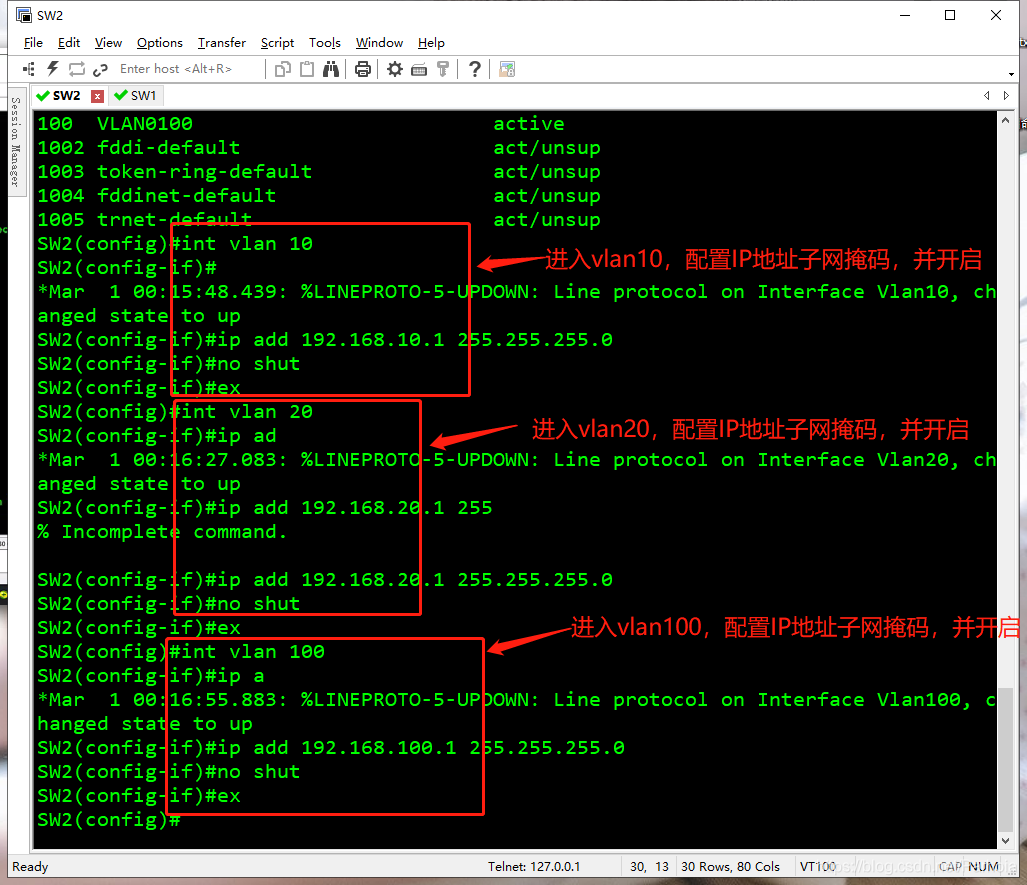Maximize the SW2 window
Screen dimensions: 1027x885
[x=950, y=15]
